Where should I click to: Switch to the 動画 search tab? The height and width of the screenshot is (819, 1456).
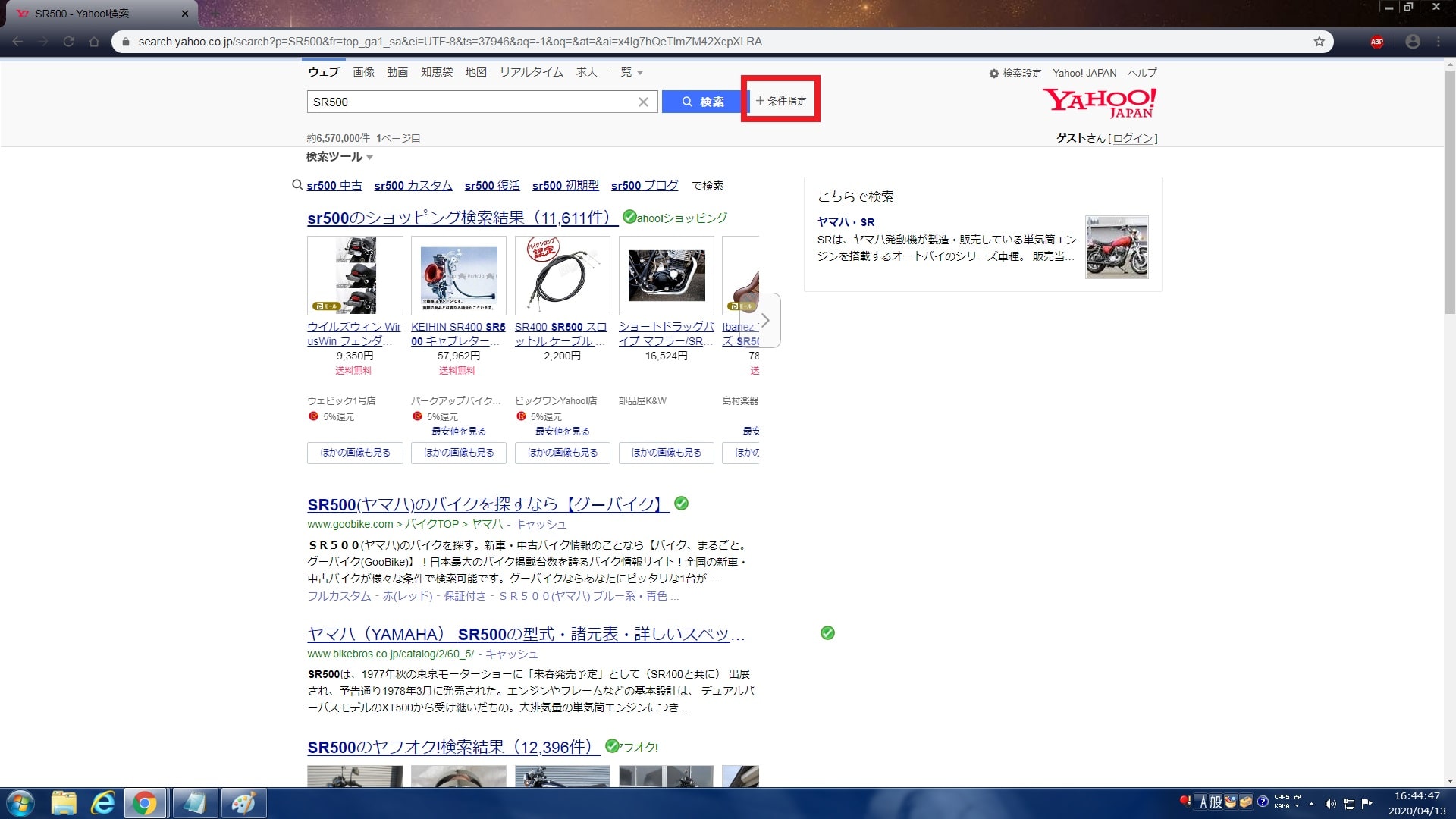397,72
